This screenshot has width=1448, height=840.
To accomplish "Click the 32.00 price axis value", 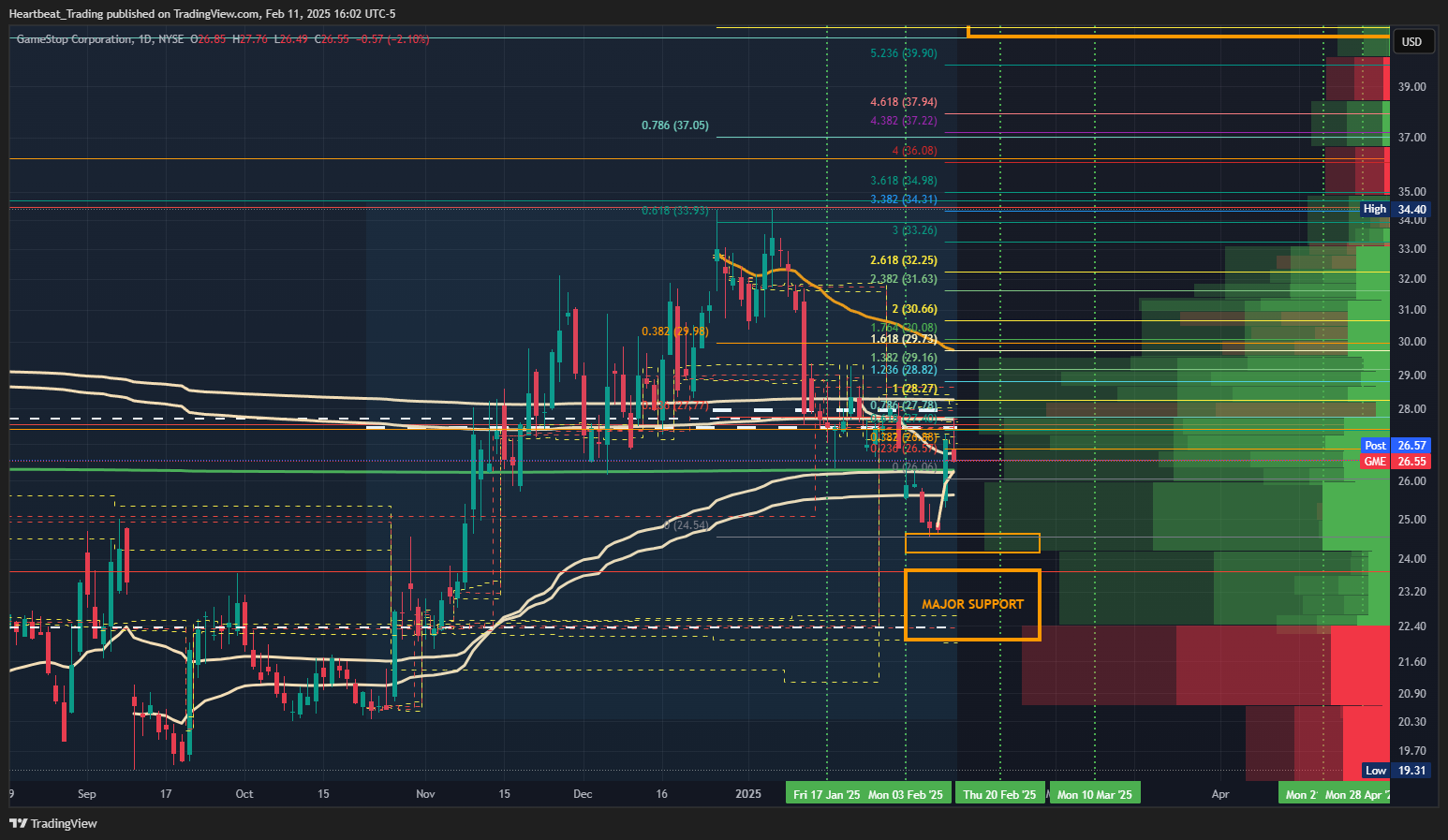I will point(1411,279).
